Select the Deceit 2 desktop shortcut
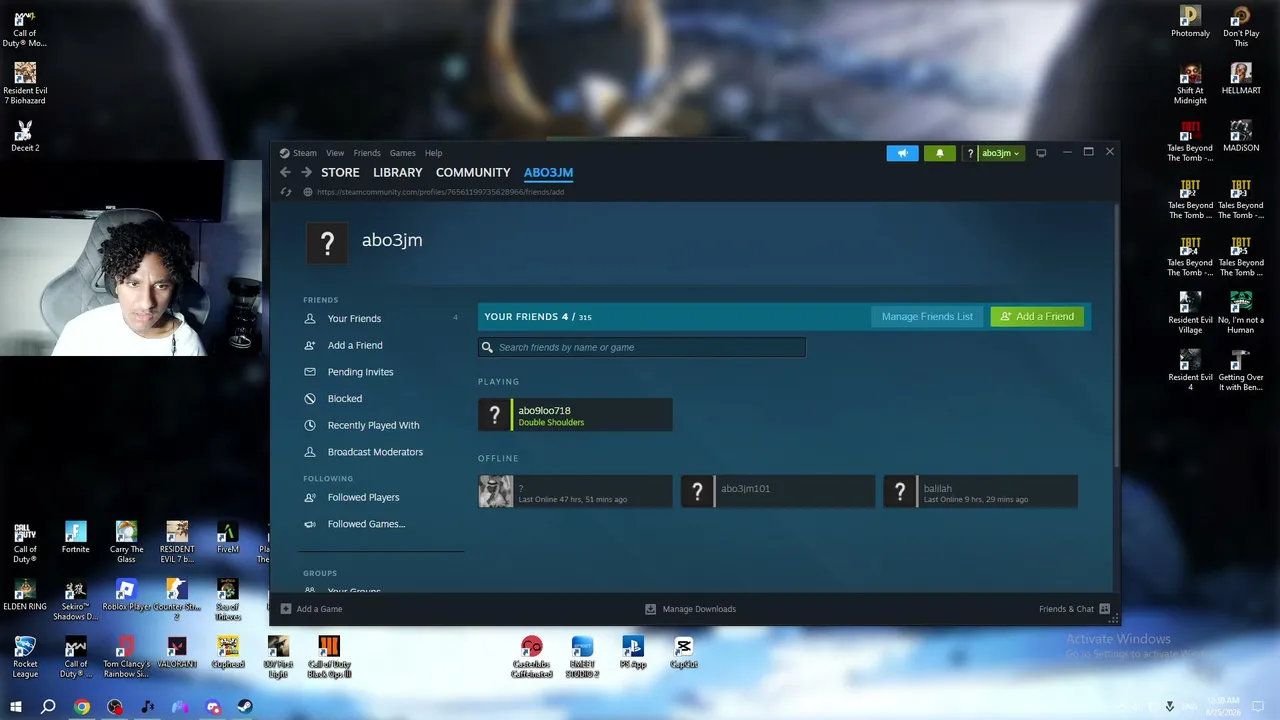The image size is (1280, 720). 25,136
